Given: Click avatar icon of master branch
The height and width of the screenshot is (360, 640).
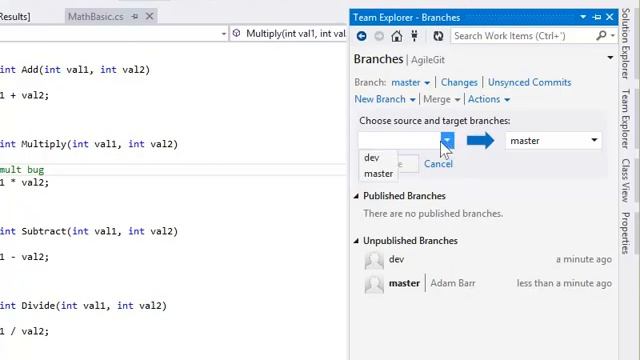Looking at the screenshot, I should pyautogui.click(x=374, y=284).
